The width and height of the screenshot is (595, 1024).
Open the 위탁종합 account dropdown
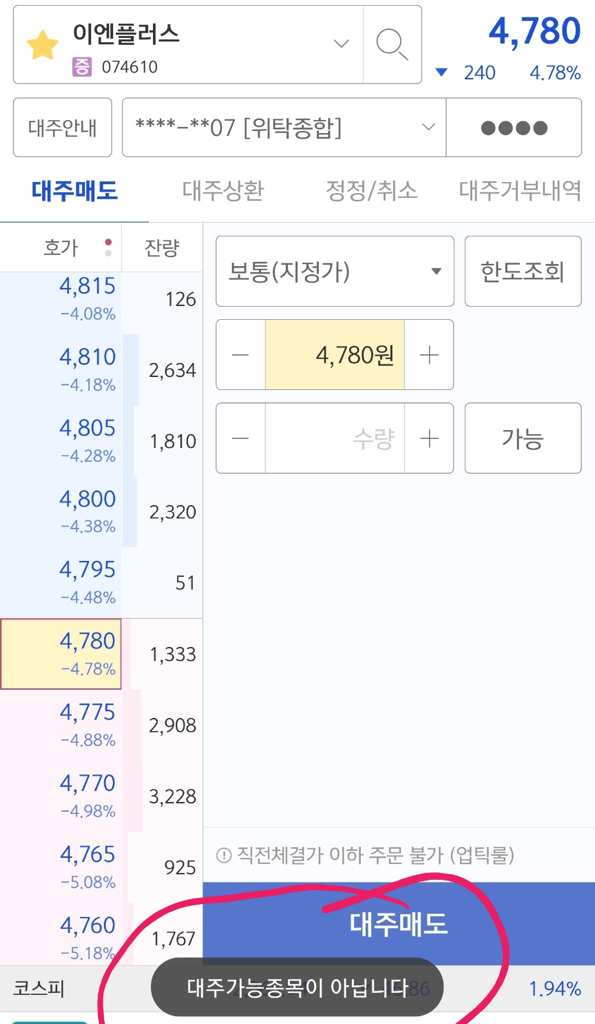point(284,127)
